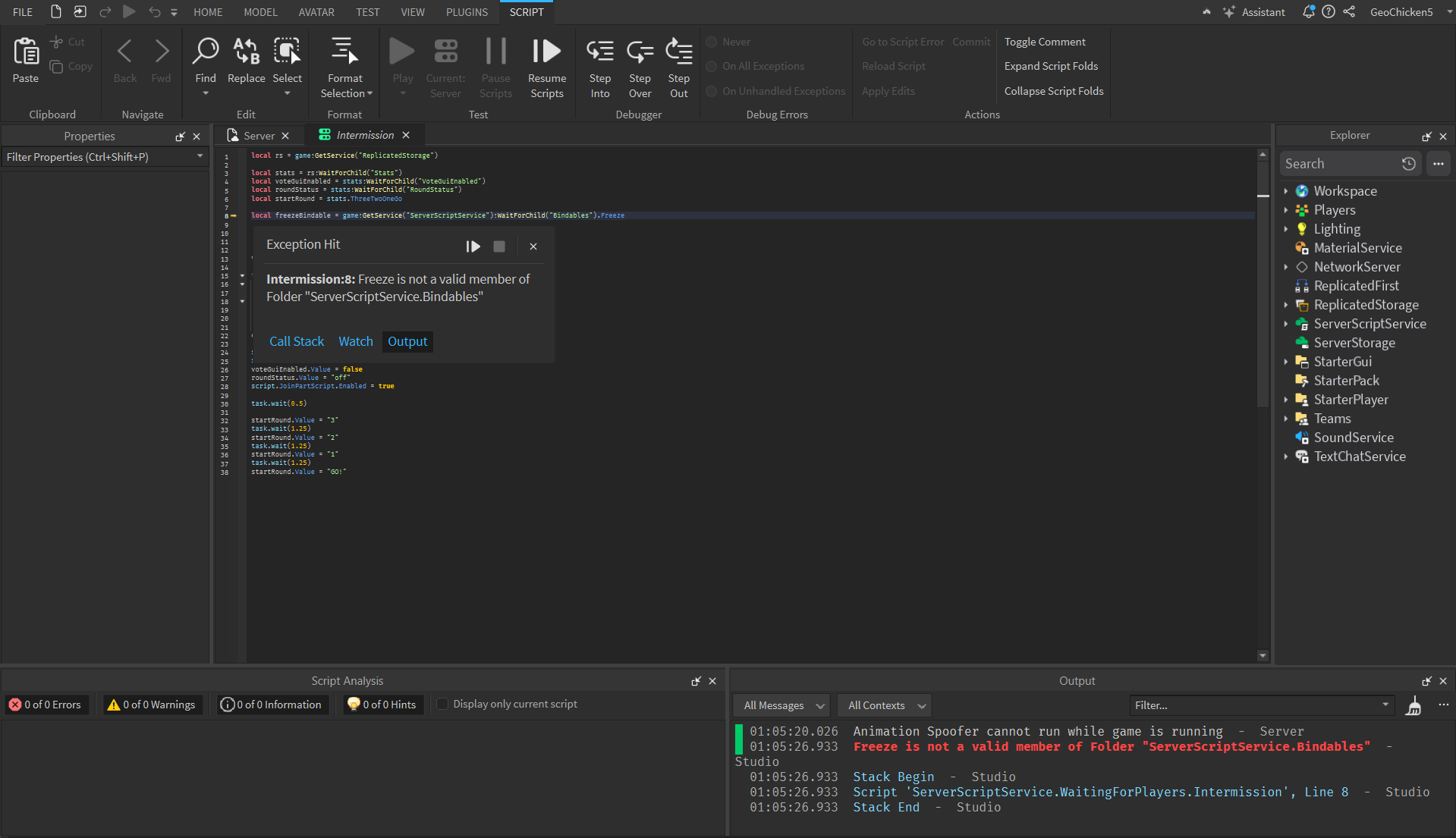Screen dimensions: 1456x838
Task: Stop debugging in Exception Hit popup
Action: coord(498,246)
